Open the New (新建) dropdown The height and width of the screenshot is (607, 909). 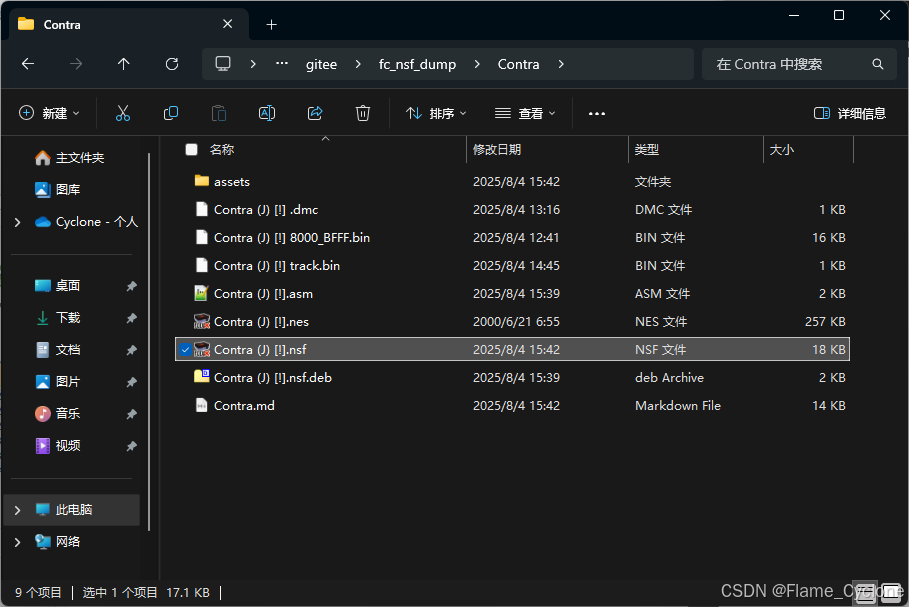[49, 113]
